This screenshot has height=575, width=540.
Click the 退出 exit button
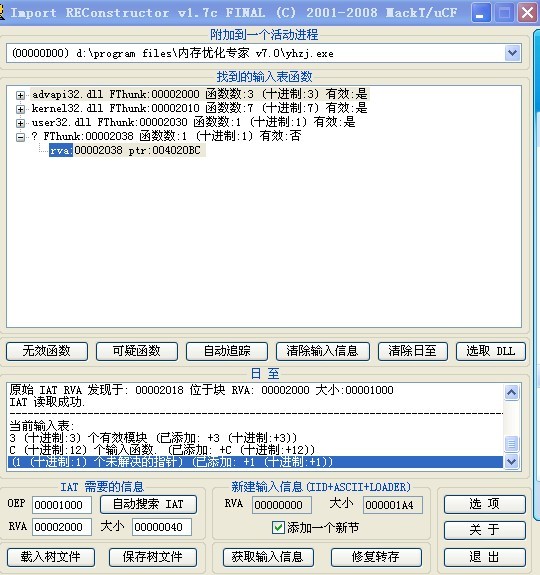coord(485,557)
